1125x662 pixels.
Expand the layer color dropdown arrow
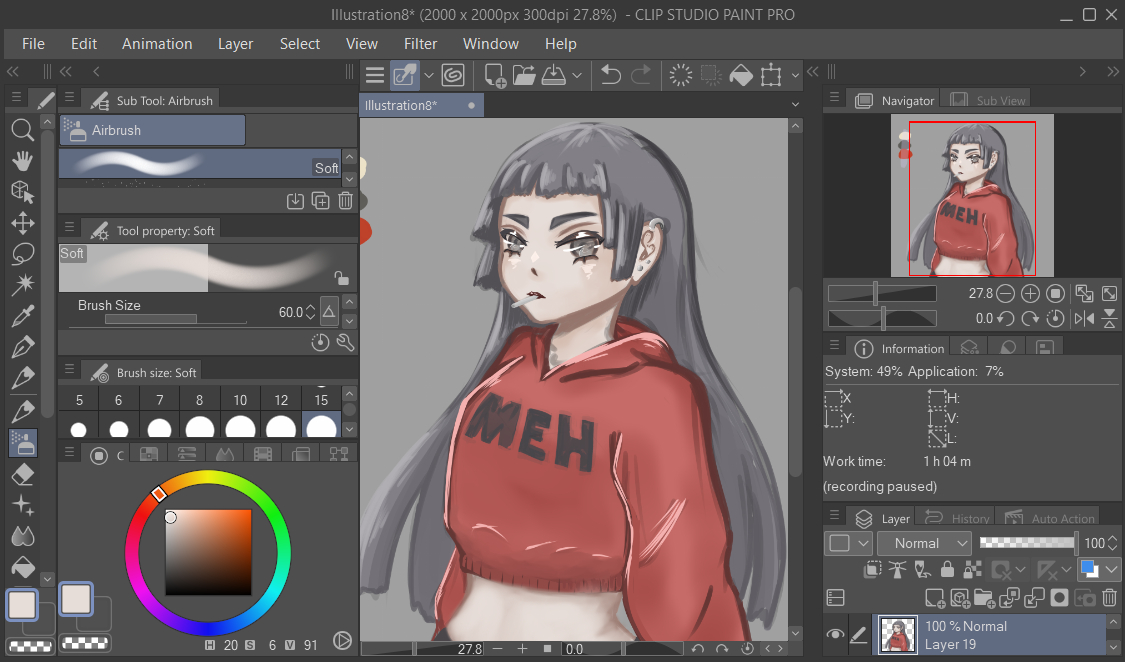(x=1111, y=570)
